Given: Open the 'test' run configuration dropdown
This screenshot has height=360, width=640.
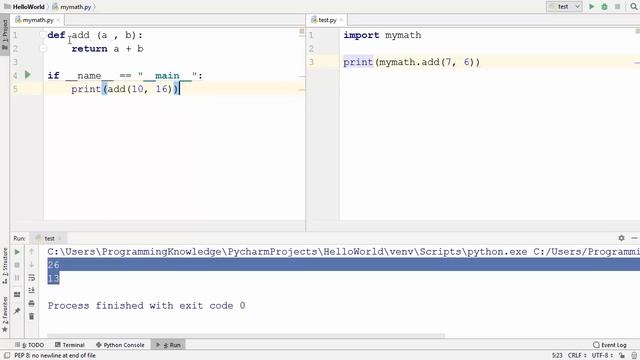Looking at the screenshot, I should [x=564, y=7].
